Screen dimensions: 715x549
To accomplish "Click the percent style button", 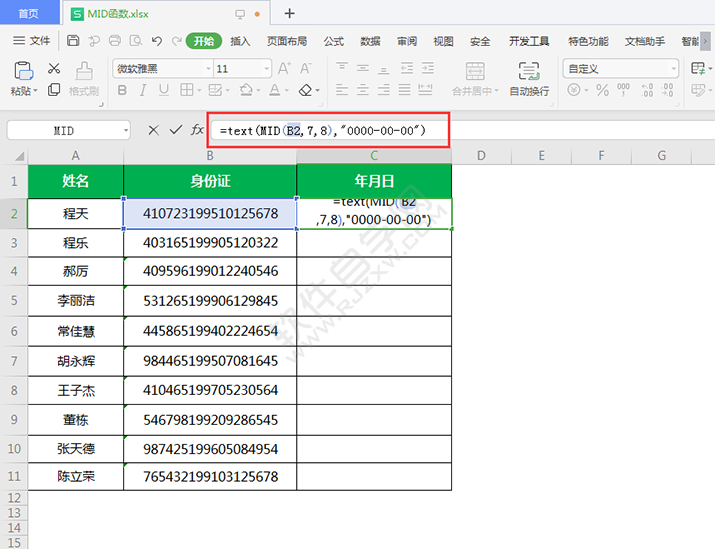I will (x=602, y=90).
